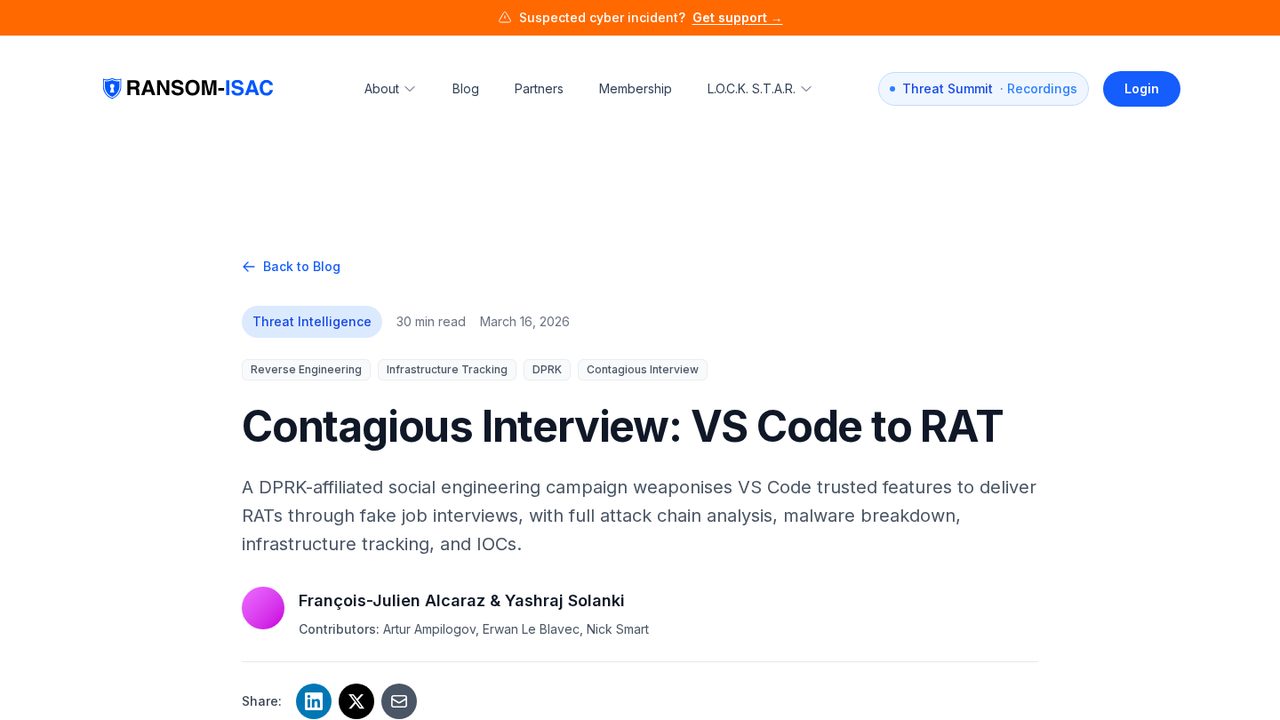The height and width of the screenshot is (720, 1280).
Task: Click the article title Contagious Interview heading
Action: (x=622, y=427)
